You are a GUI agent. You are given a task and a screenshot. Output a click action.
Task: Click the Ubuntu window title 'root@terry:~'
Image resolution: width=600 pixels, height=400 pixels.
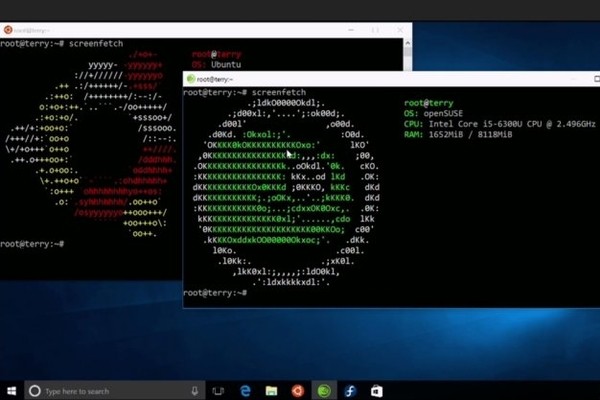pos(32,30)
